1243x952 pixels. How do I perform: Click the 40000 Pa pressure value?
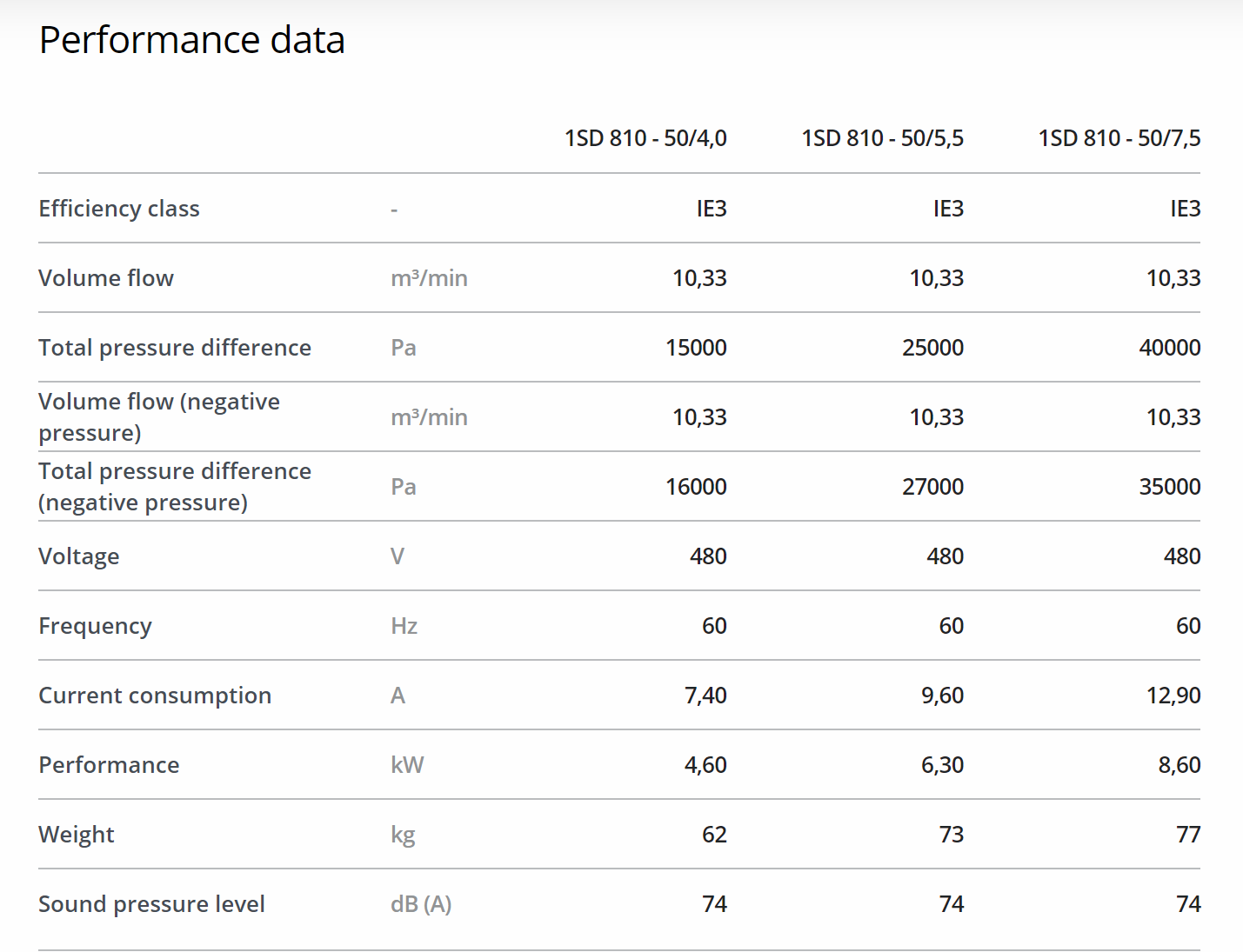(x=1169, y=348)
